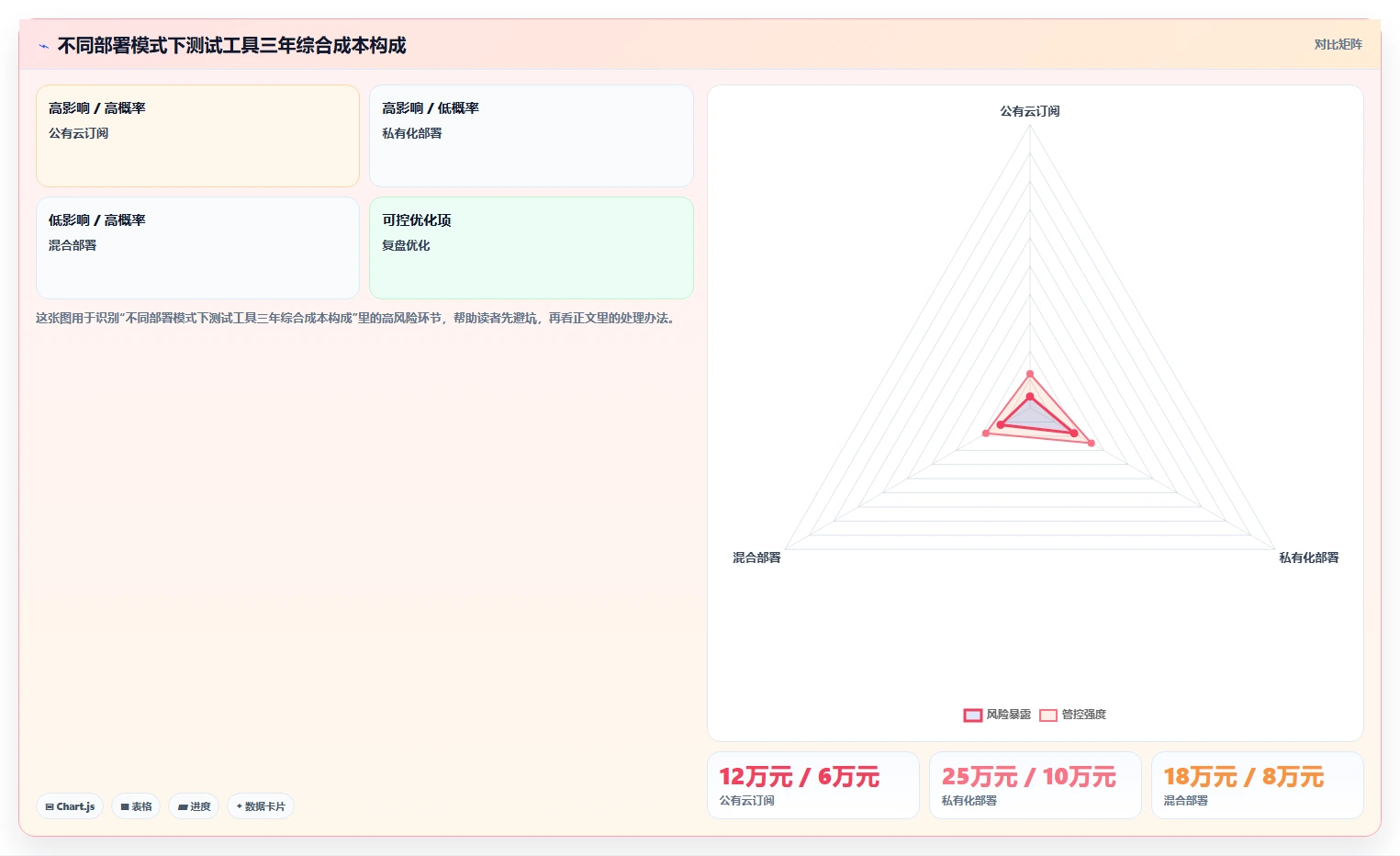
Task: Click the 管控强度 data point on 公有云订阅 axis
Action: coord(1030,374)
